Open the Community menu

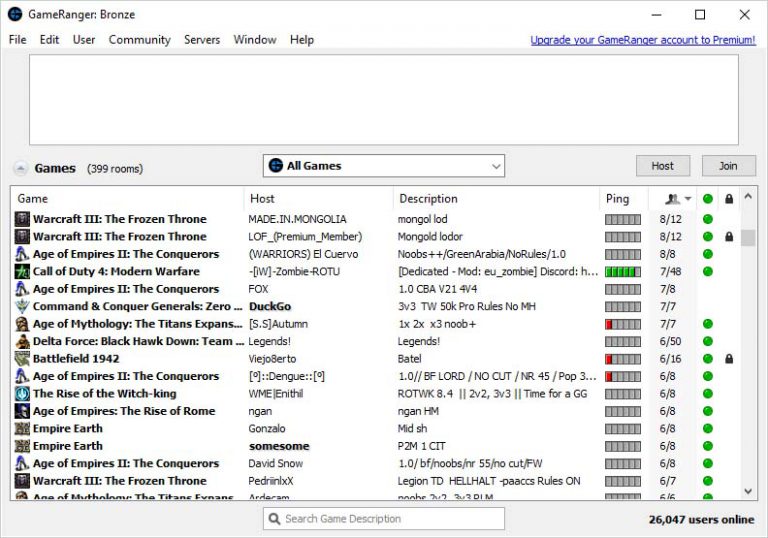point(139,40)
